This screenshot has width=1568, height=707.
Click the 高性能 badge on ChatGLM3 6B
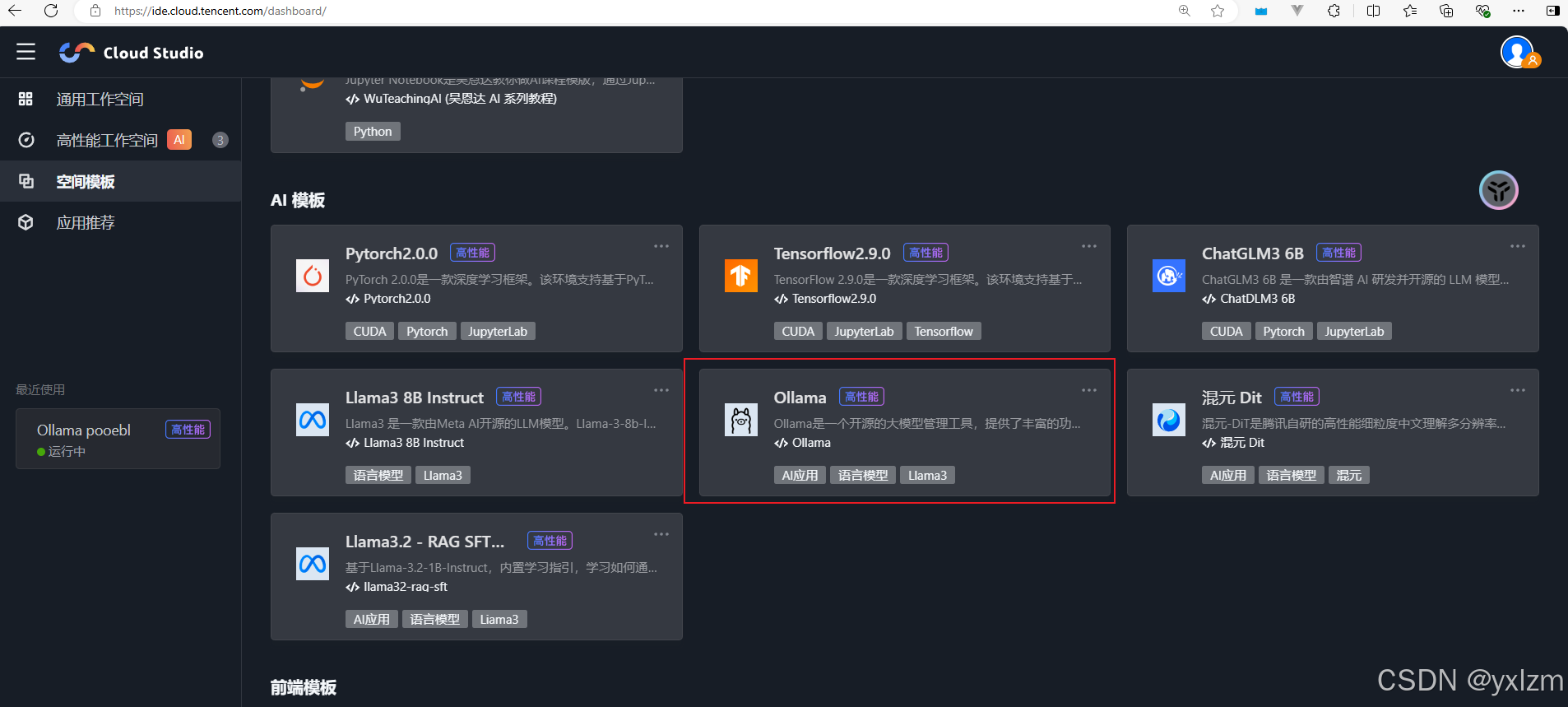[x=1338, y=253]
